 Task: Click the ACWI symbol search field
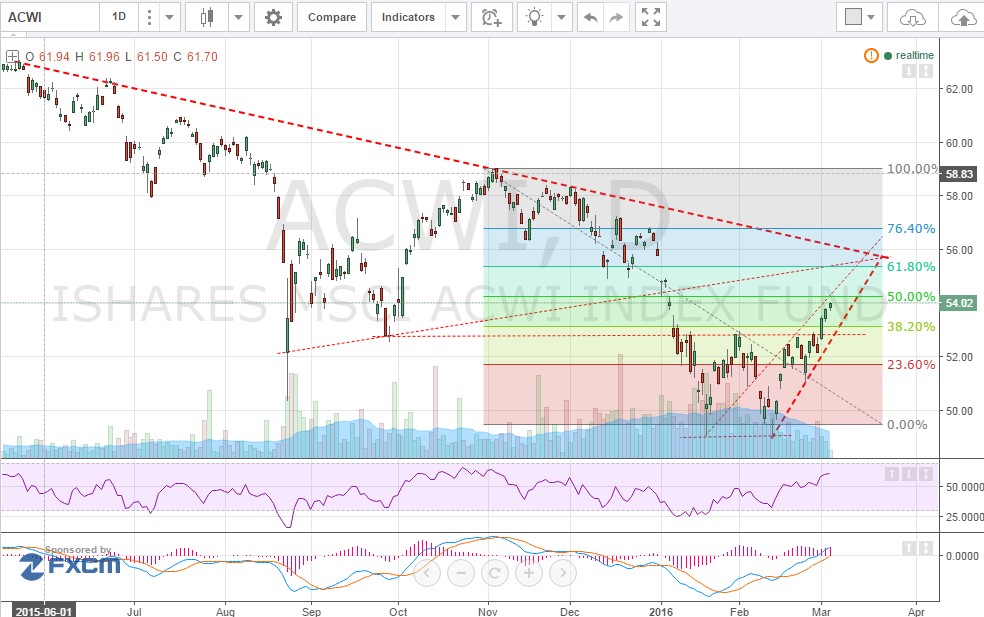[x=50, y=17]
